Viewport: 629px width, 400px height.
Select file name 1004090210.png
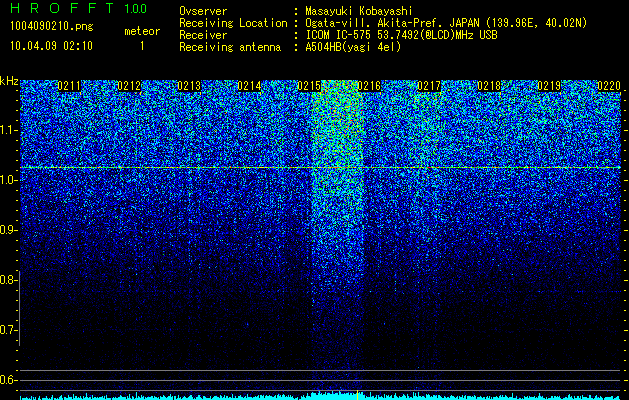(x=52, y=26)
